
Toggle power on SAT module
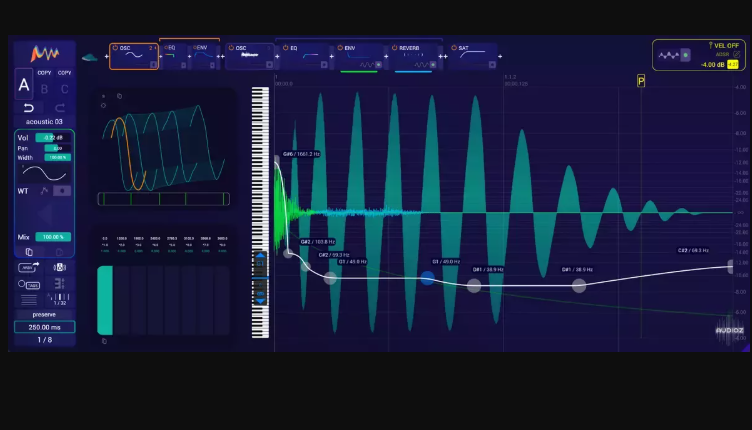[x=454, y=47]
